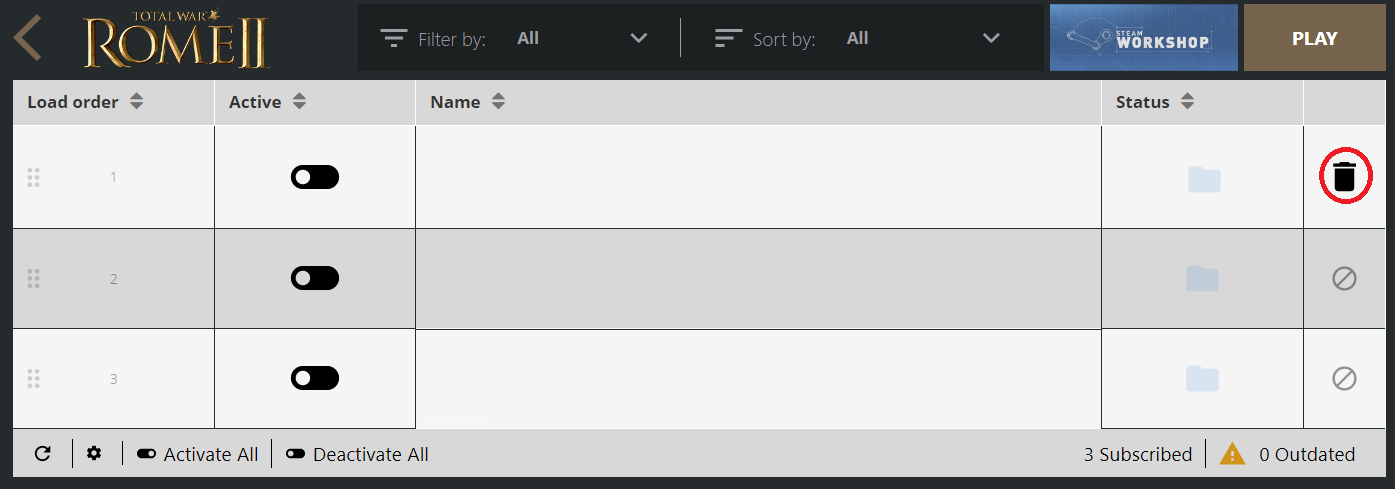Sort by the Load order column
This screenshot has height=489, width=1395.
pos(85,102)
